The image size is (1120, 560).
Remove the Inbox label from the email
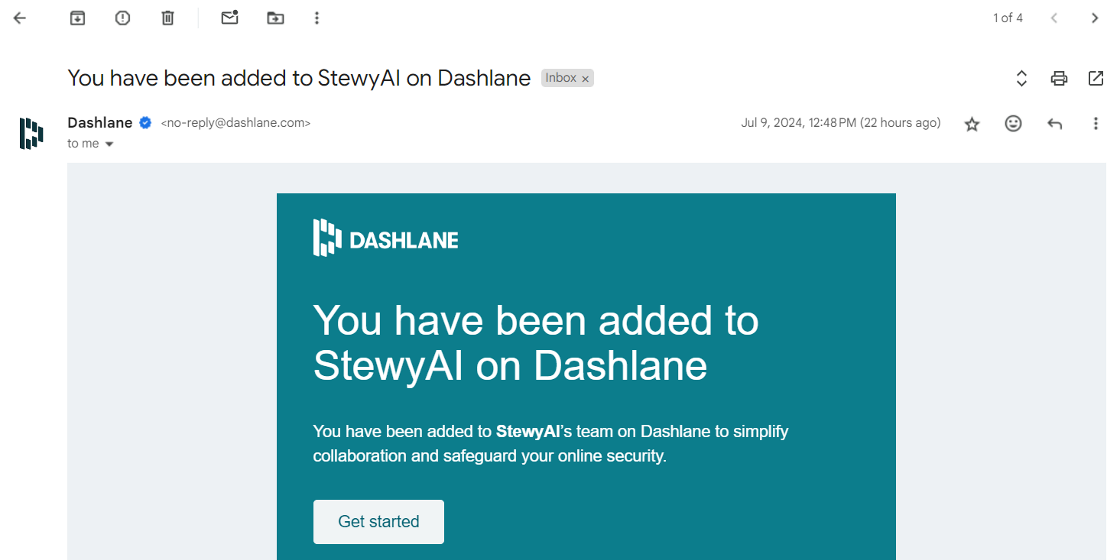click(585, 79)
